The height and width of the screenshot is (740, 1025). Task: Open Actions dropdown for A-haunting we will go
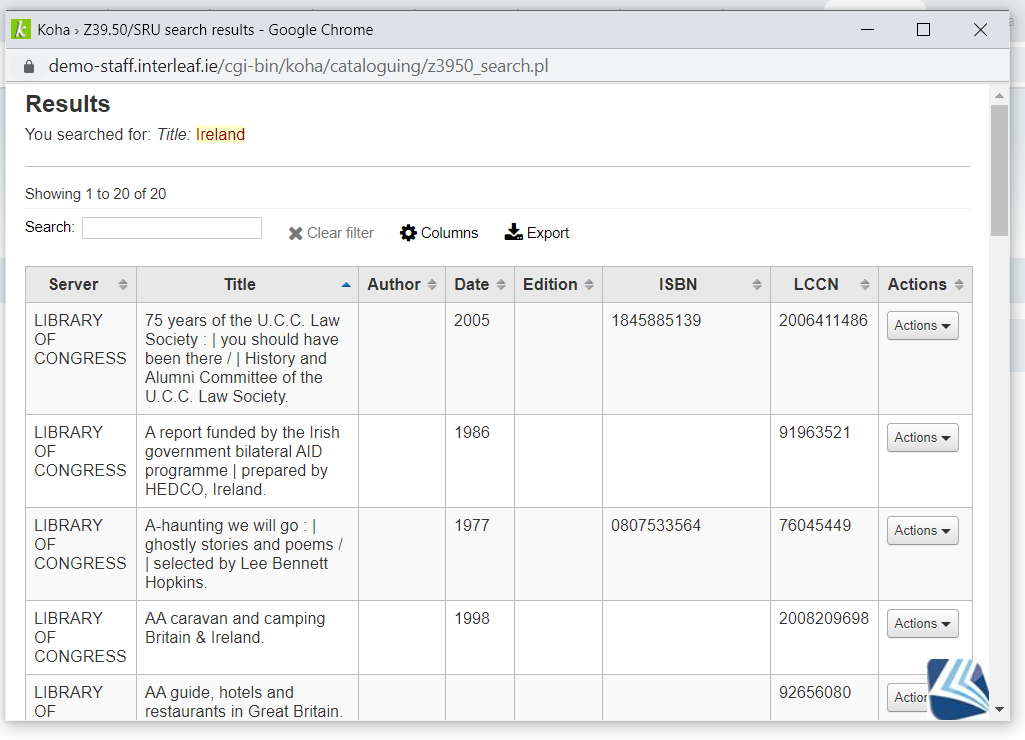click(922, 530)
